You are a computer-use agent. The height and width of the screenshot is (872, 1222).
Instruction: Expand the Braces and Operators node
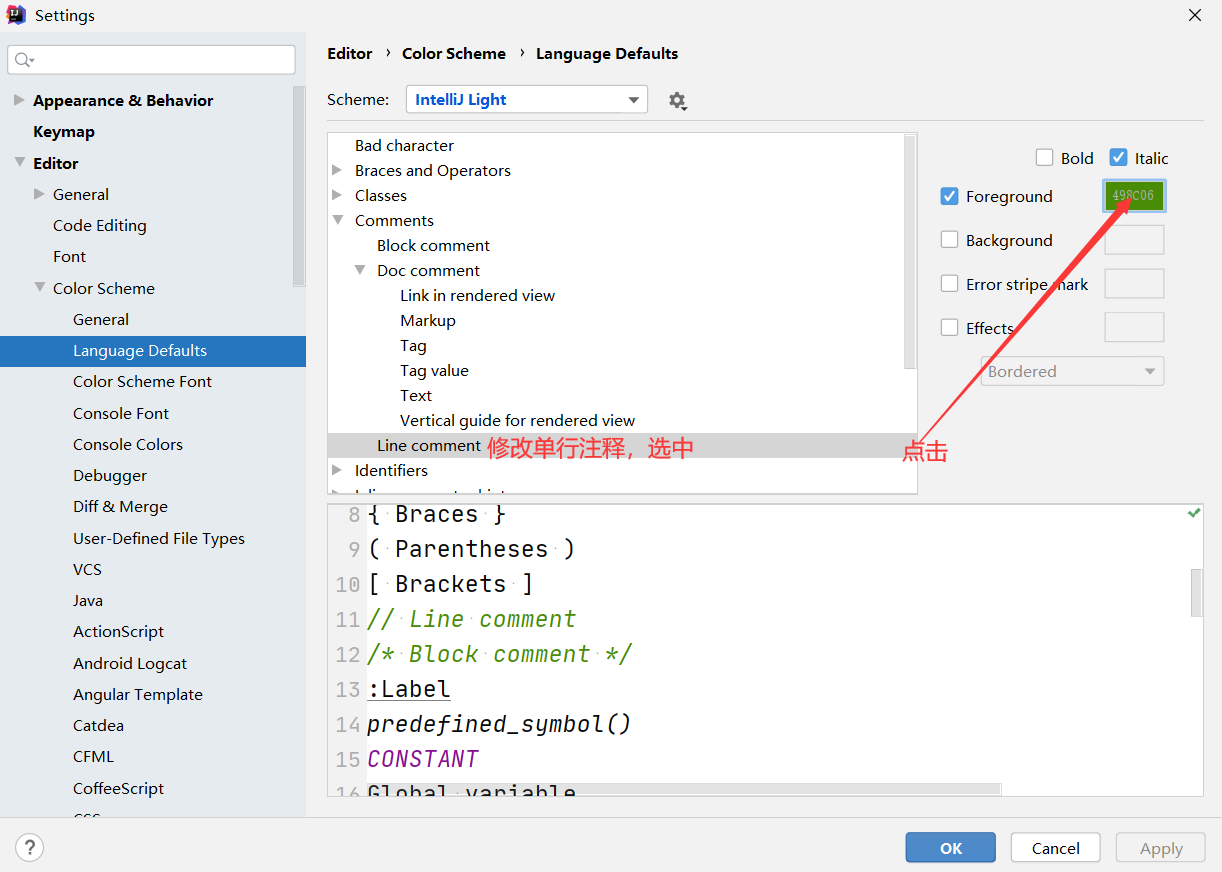[x=337, y=170]
